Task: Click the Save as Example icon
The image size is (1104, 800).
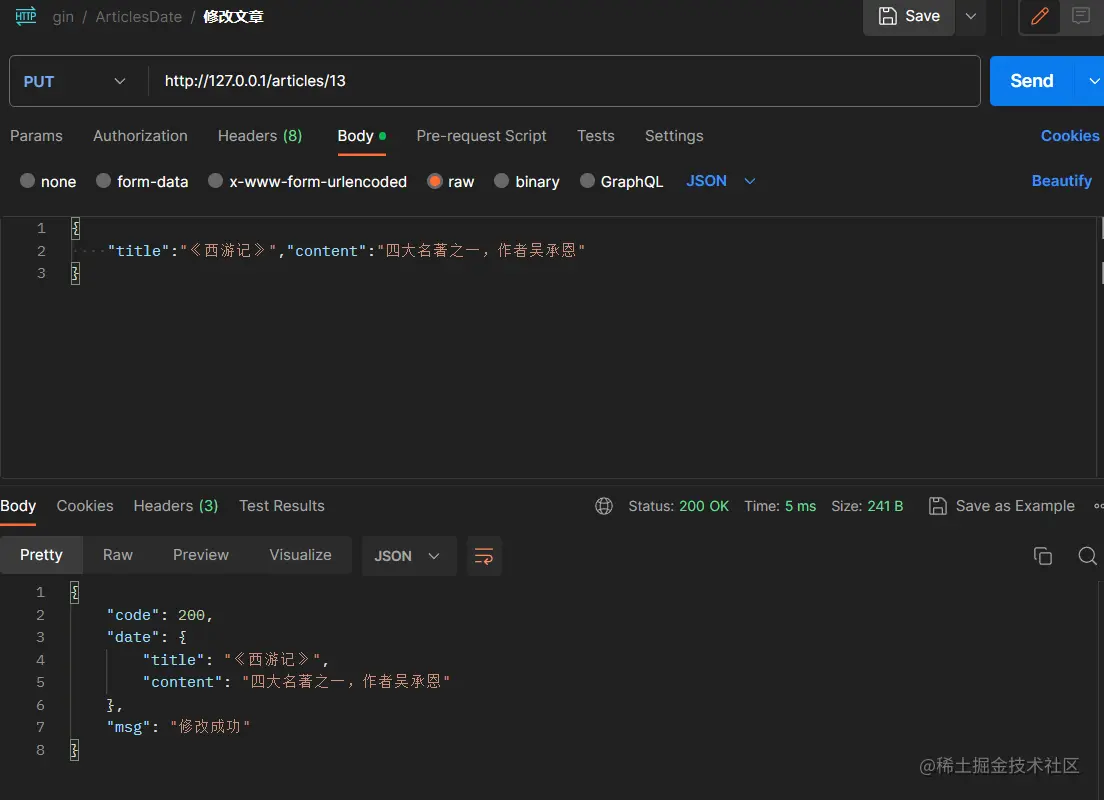Action: pyautogui.click(x=938, y=506)
